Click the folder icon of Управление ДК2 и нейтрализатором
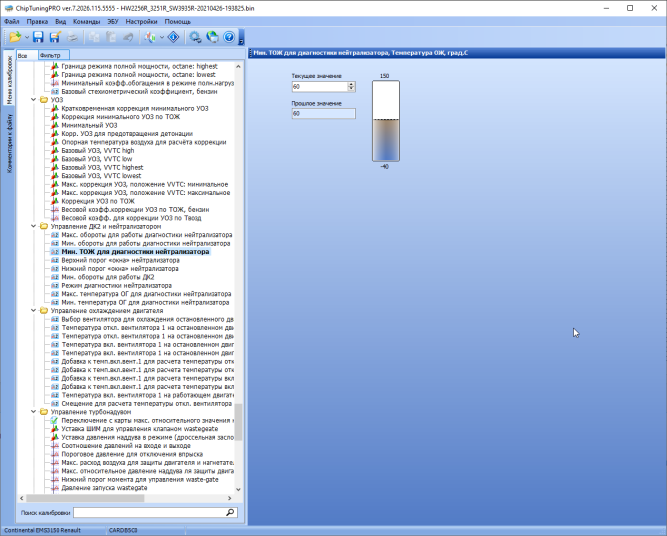The height and width of the screenshot is (536, 667). coord(43,226)
